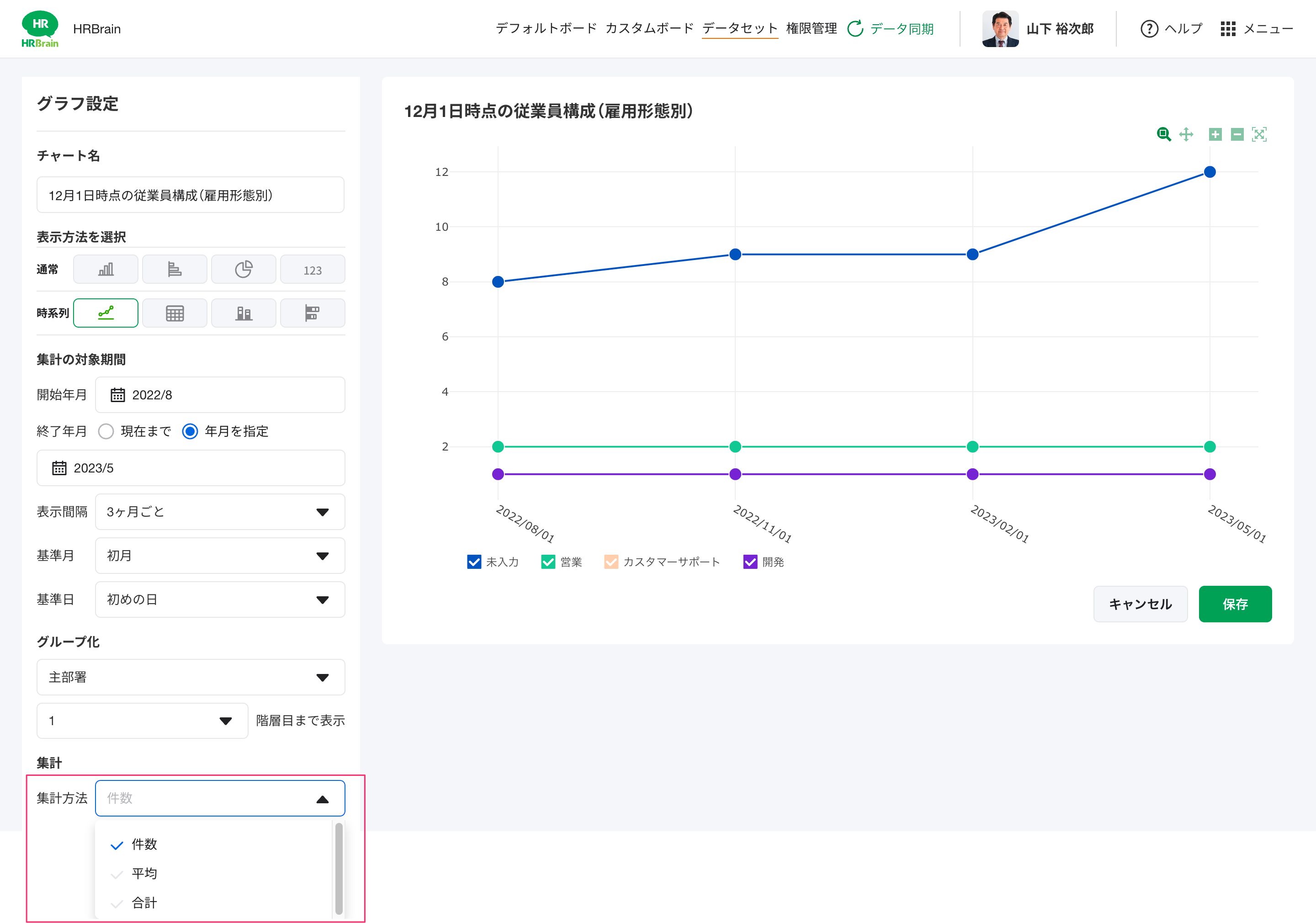Choose 平均 in aggregation method list
The image size is (1316, 923).
[x=144, y=873]
